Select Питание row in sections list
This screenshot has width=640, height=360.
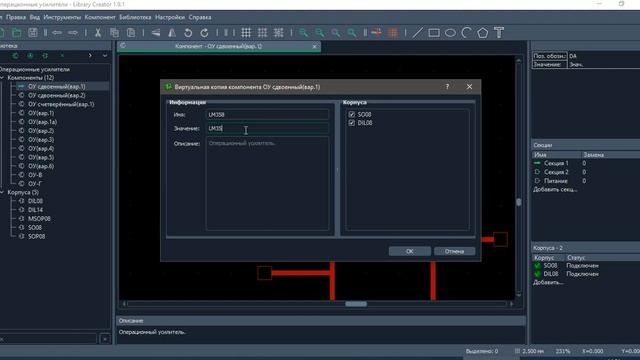pos(556,181)
